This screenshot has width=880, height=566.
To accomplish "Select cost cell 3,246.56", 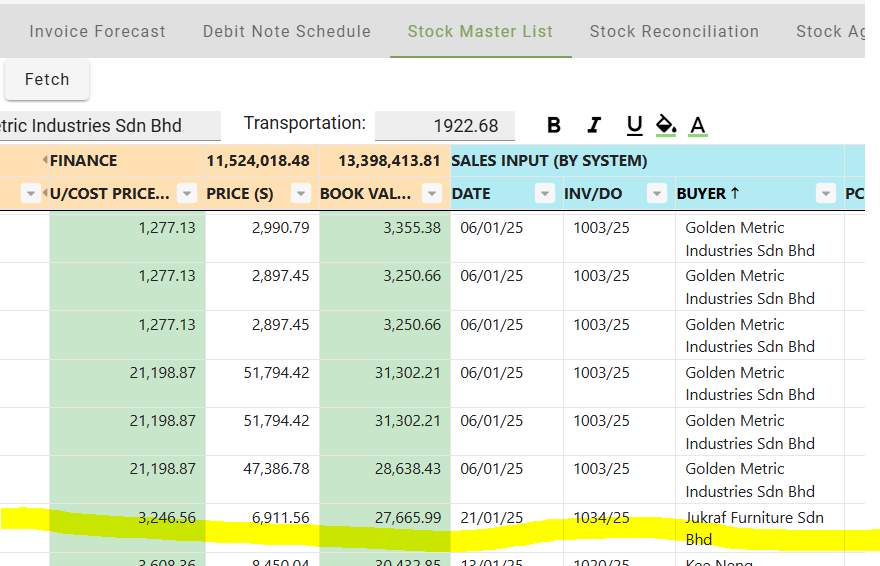I will click(128, 528).
